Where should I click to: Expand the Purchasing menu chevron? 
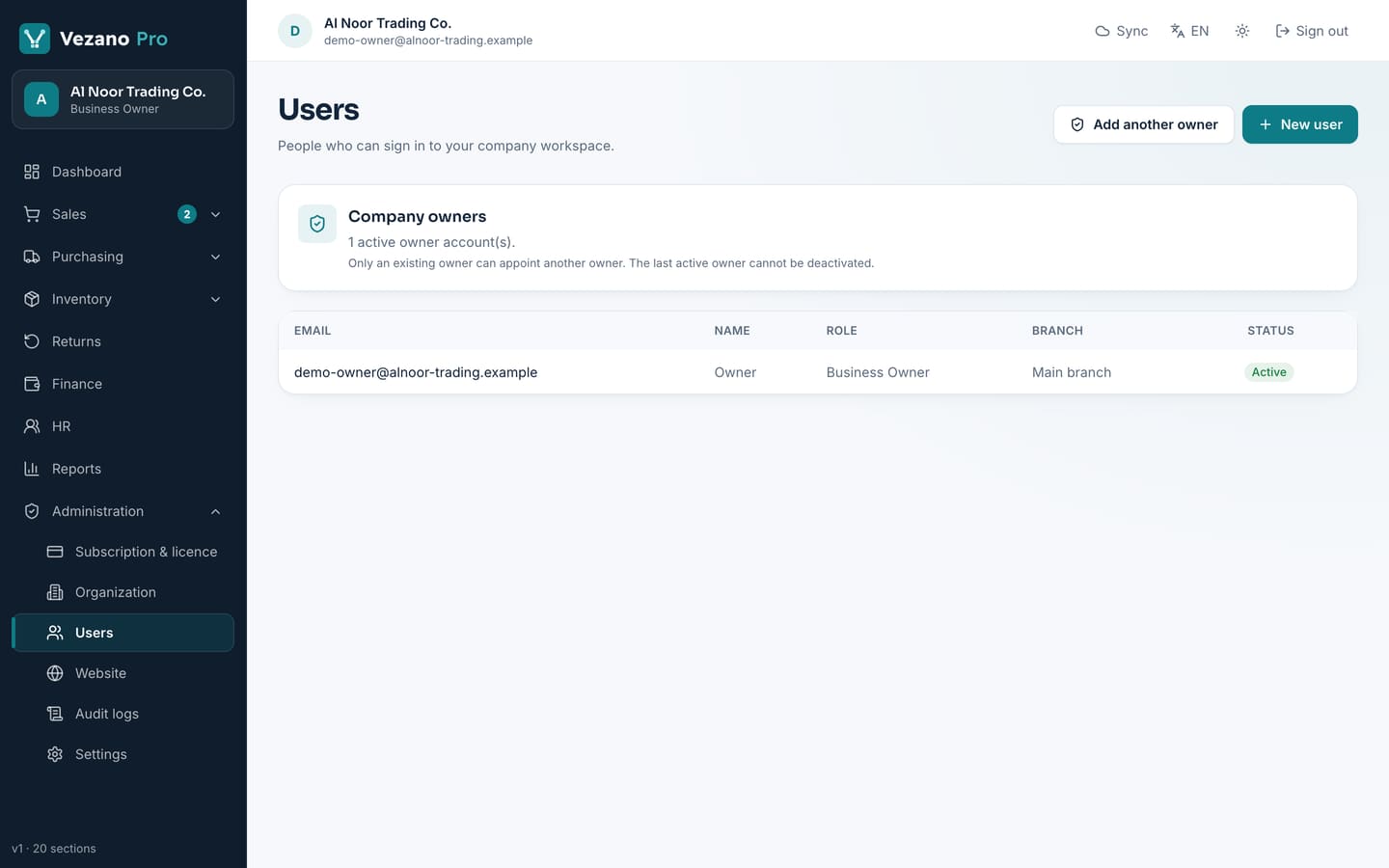pyautogui.click(x=216, y=257)
